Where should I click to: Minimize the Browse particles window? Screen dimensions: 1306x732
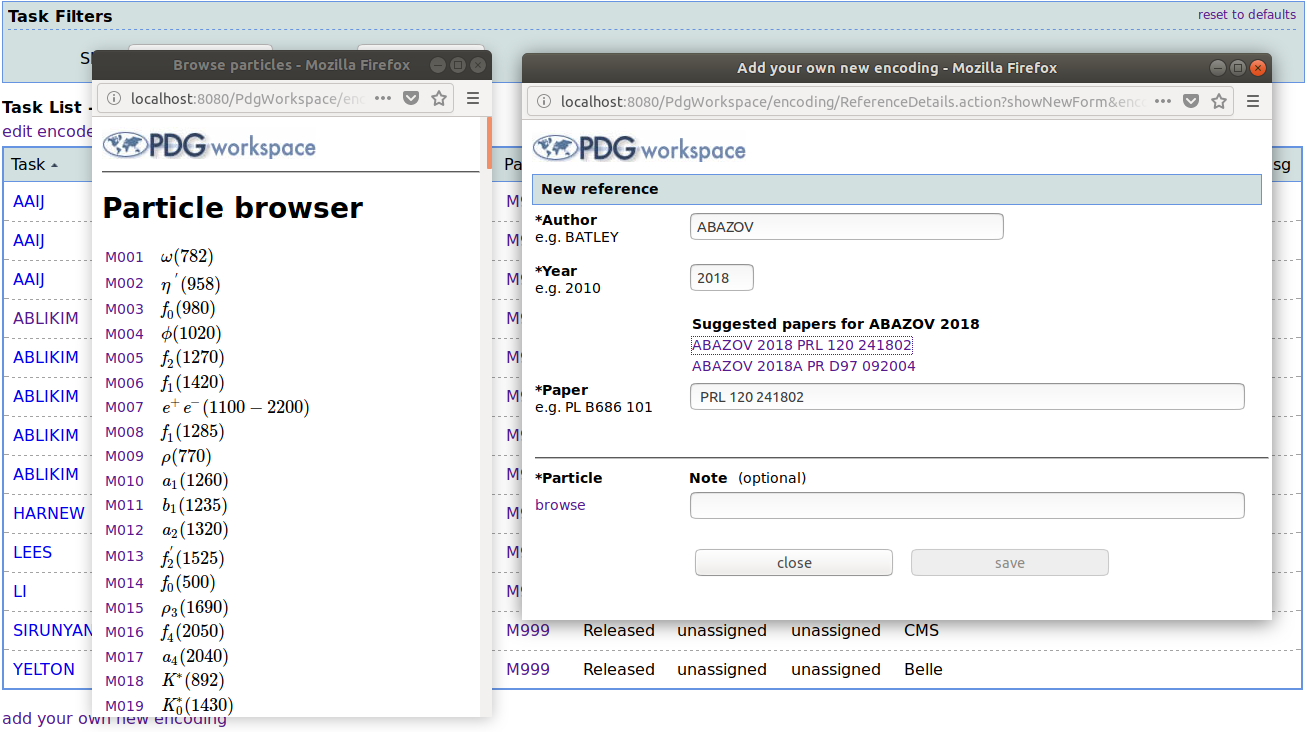click(438, 65)
